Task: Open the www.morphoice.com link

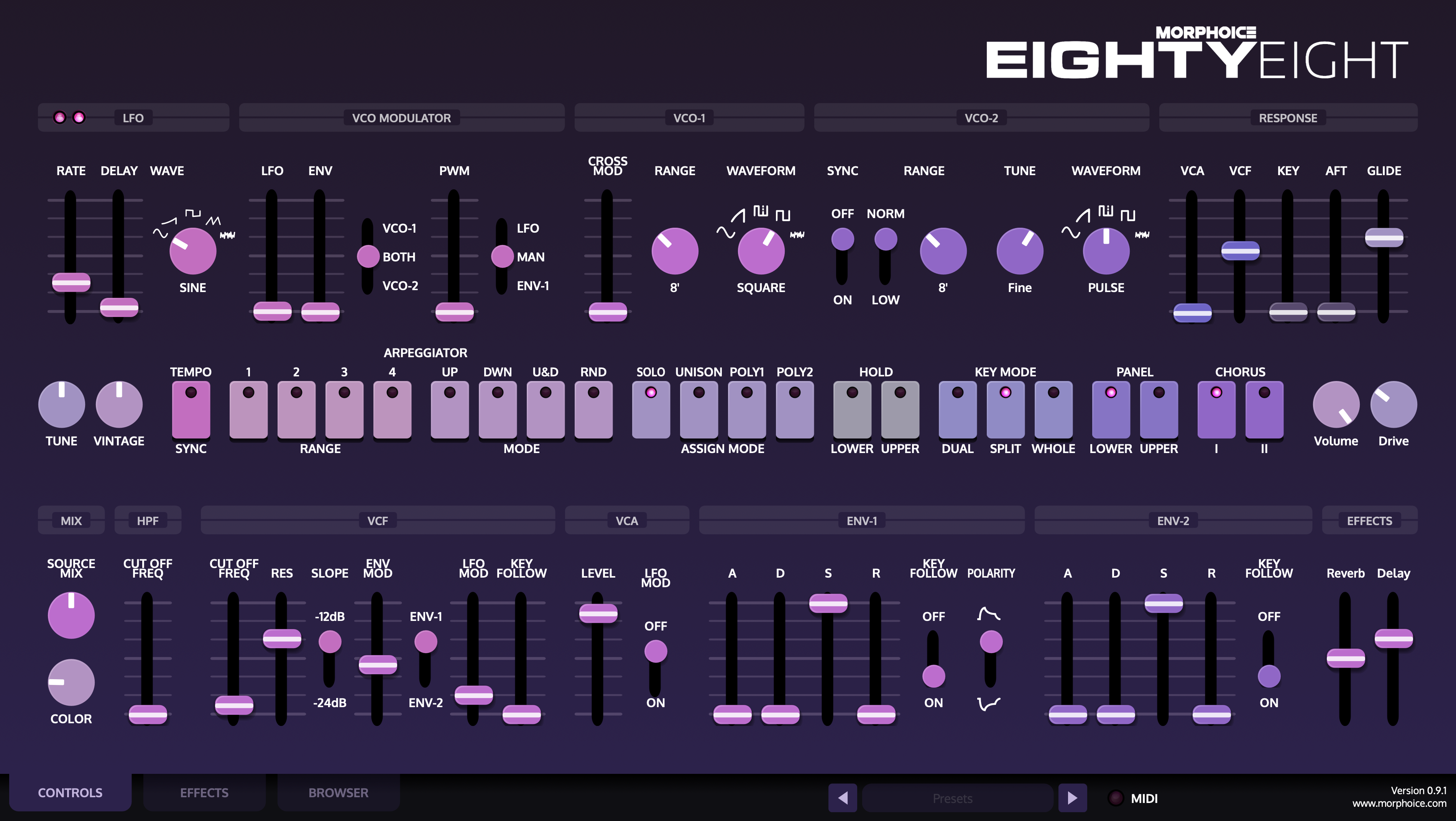Action: click(1399, 803)
